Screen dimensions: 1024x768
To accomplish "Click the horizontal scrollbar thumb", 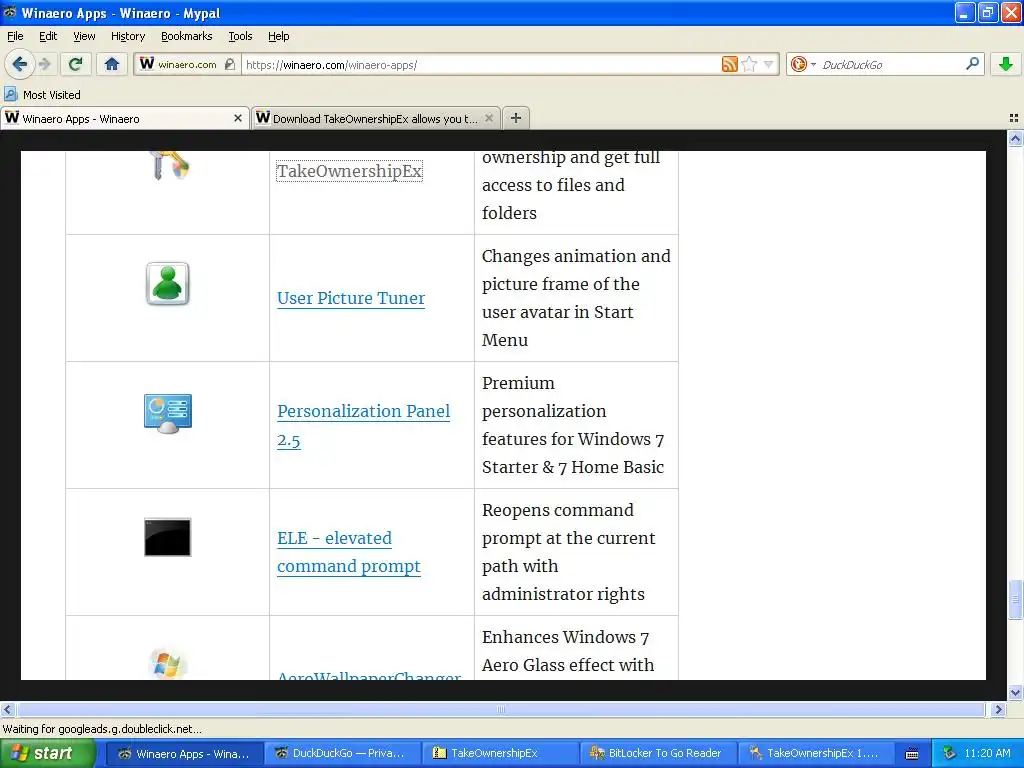I will coord(501,709).
